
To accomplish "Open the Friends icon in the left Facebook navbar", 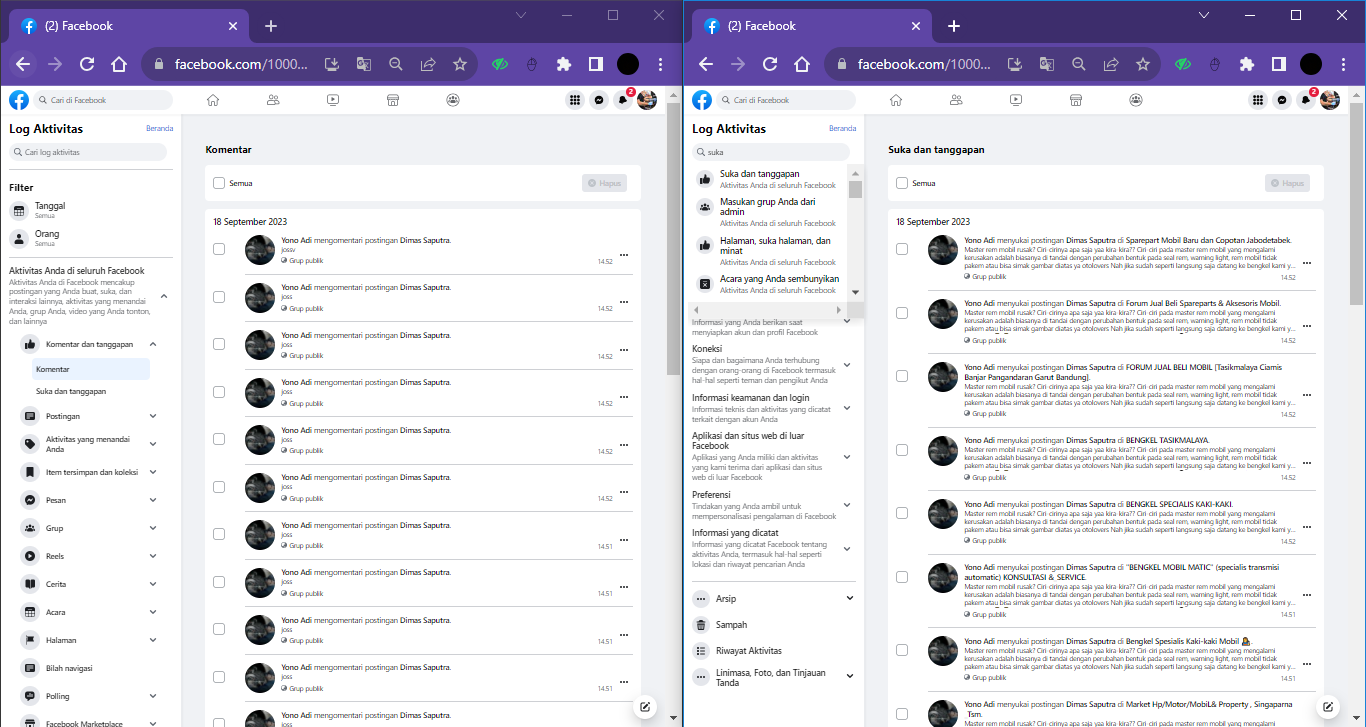I will click(273, 100).
